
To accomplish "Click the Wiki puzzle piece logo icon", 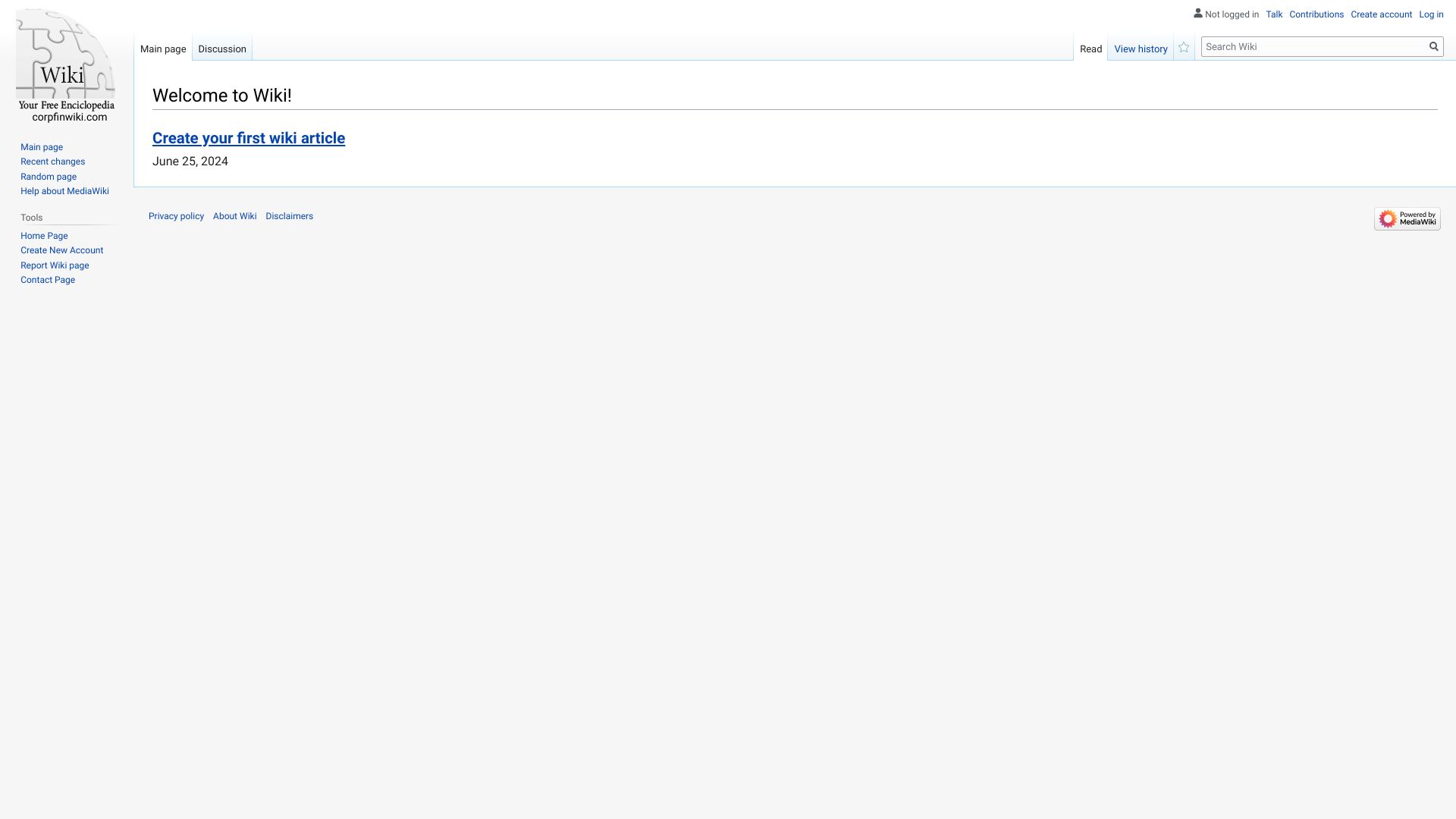I will (66, 66).
